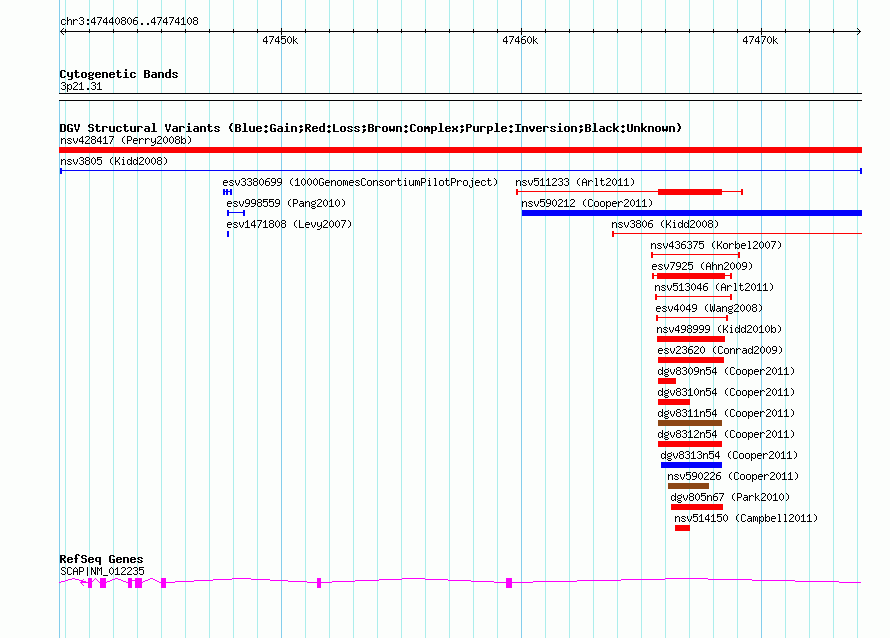Viewport: 890px width, 638px height.
Task: Open the nsv590226 (Cooper2011) label
Action: [733, 476]
